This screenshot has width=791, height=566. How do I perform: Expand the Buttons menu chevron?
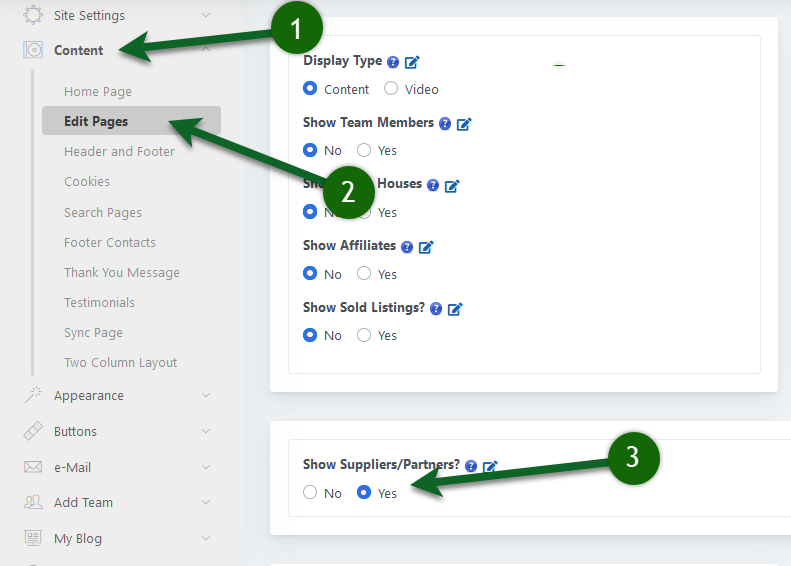pyautogui.click(x=206, y=432)
